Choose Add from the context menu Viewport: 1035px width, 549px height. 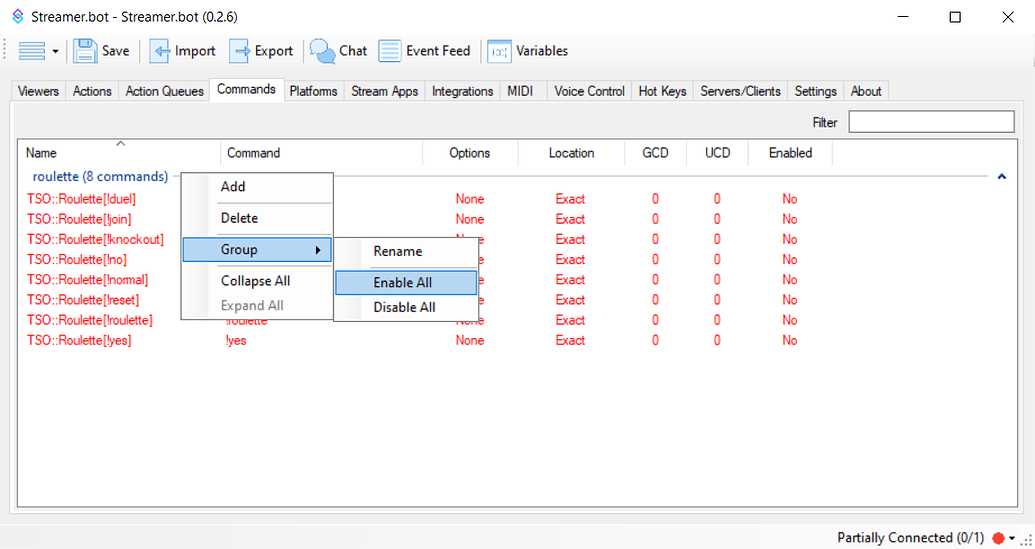[x=257, y=187]
